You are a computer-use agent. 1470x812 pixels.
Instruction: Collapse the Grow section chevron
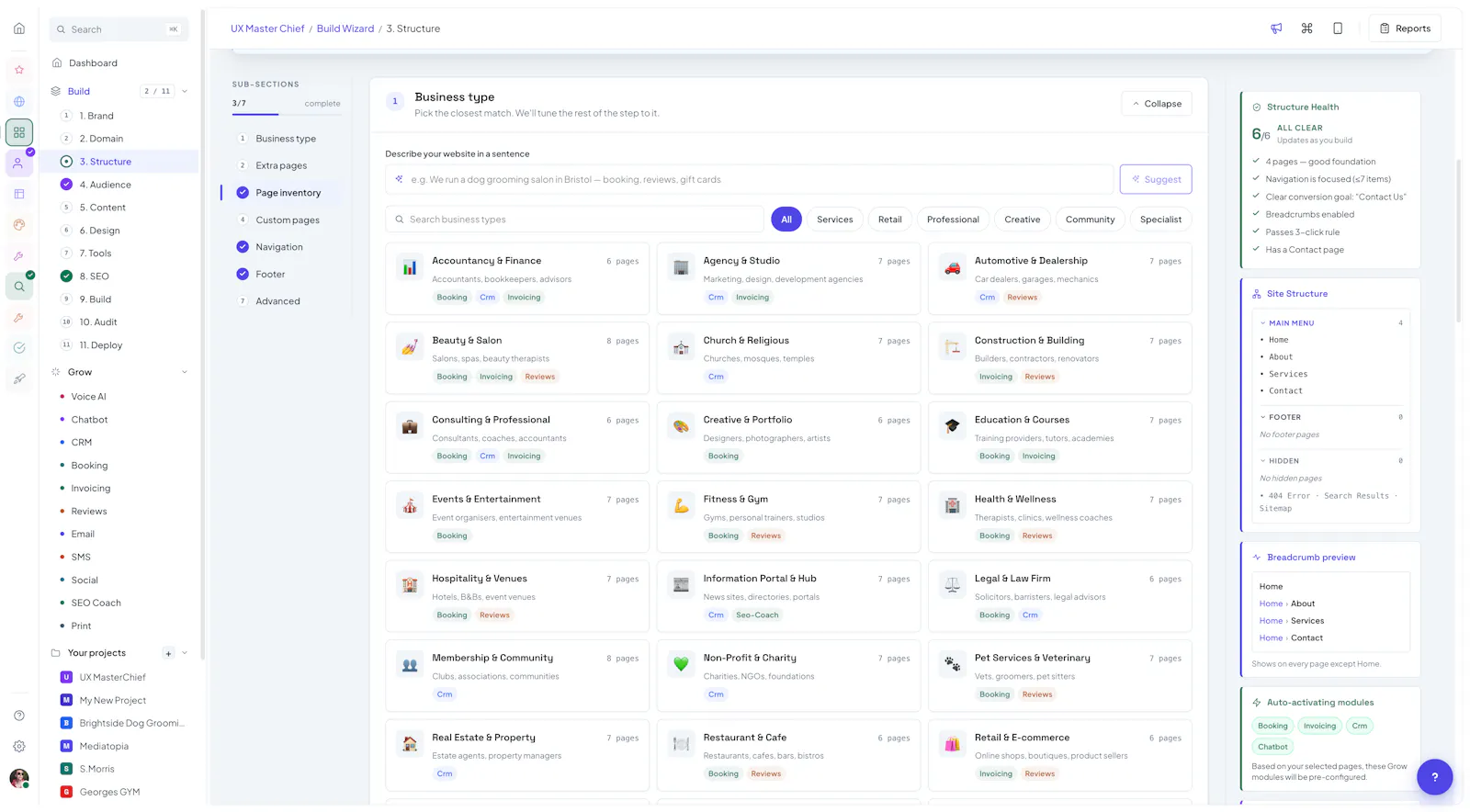(x=185, y=372)
